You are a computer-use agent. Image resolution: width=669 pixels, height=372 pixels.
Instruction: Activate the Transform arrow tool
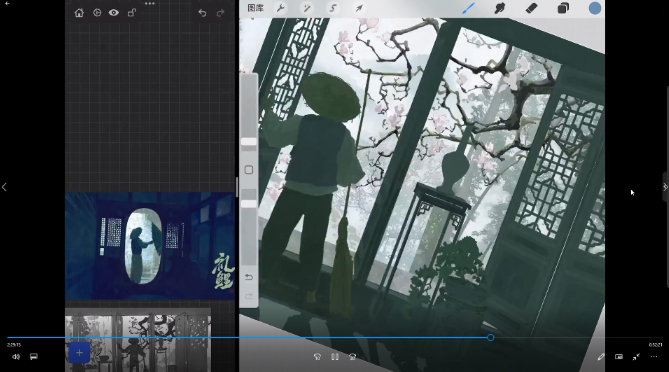click(x=359, y=8)
